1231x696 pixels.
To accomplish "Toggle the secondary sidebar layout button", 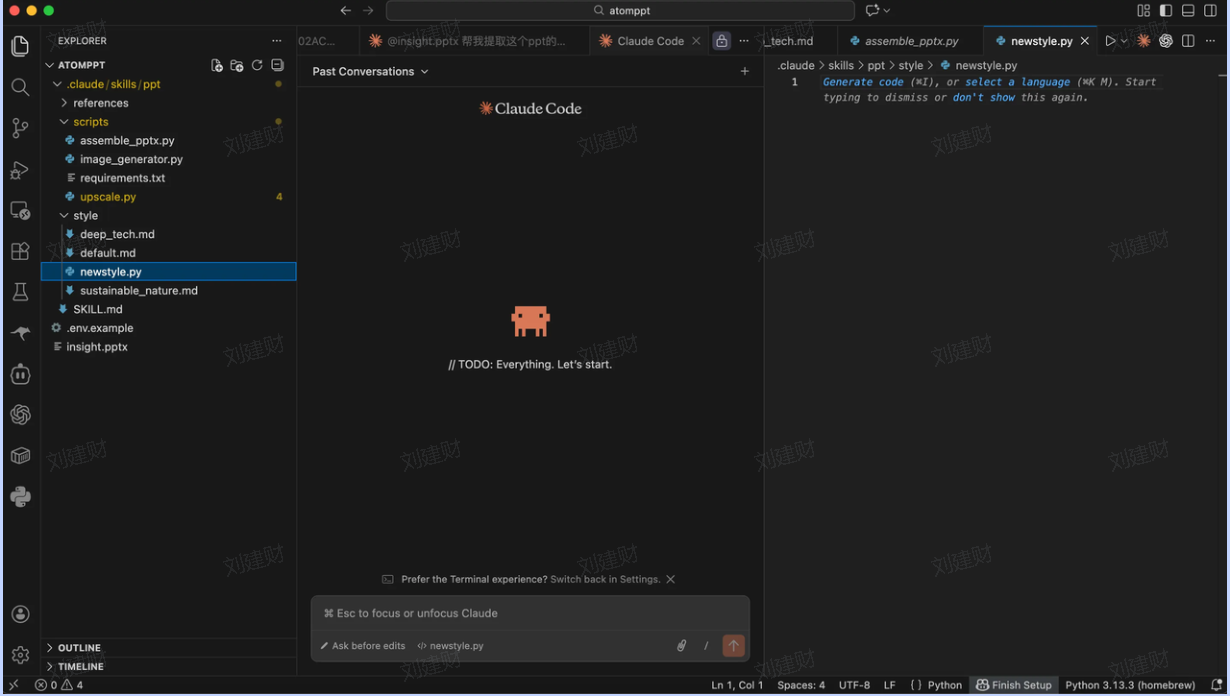I will (1210, 10).
